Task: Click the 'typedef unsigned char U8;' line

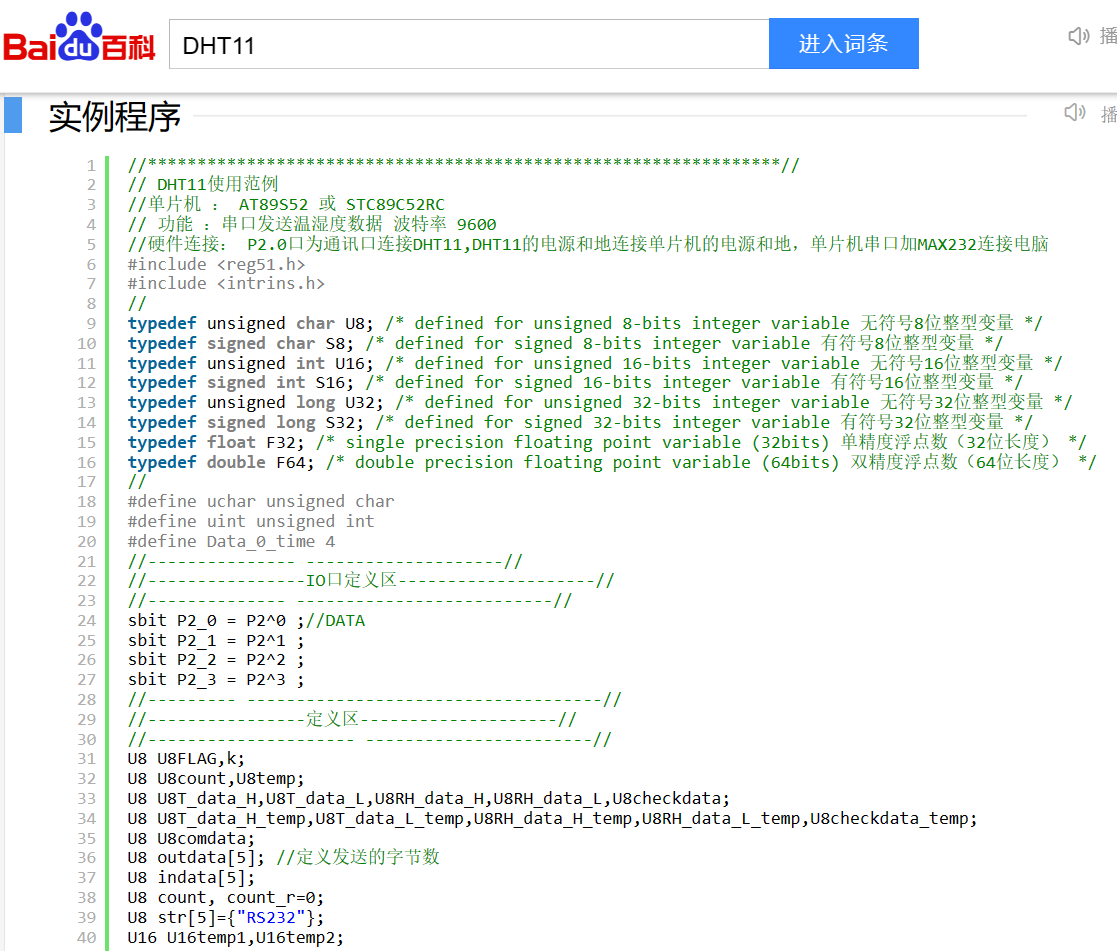Action: click(586, 323)
